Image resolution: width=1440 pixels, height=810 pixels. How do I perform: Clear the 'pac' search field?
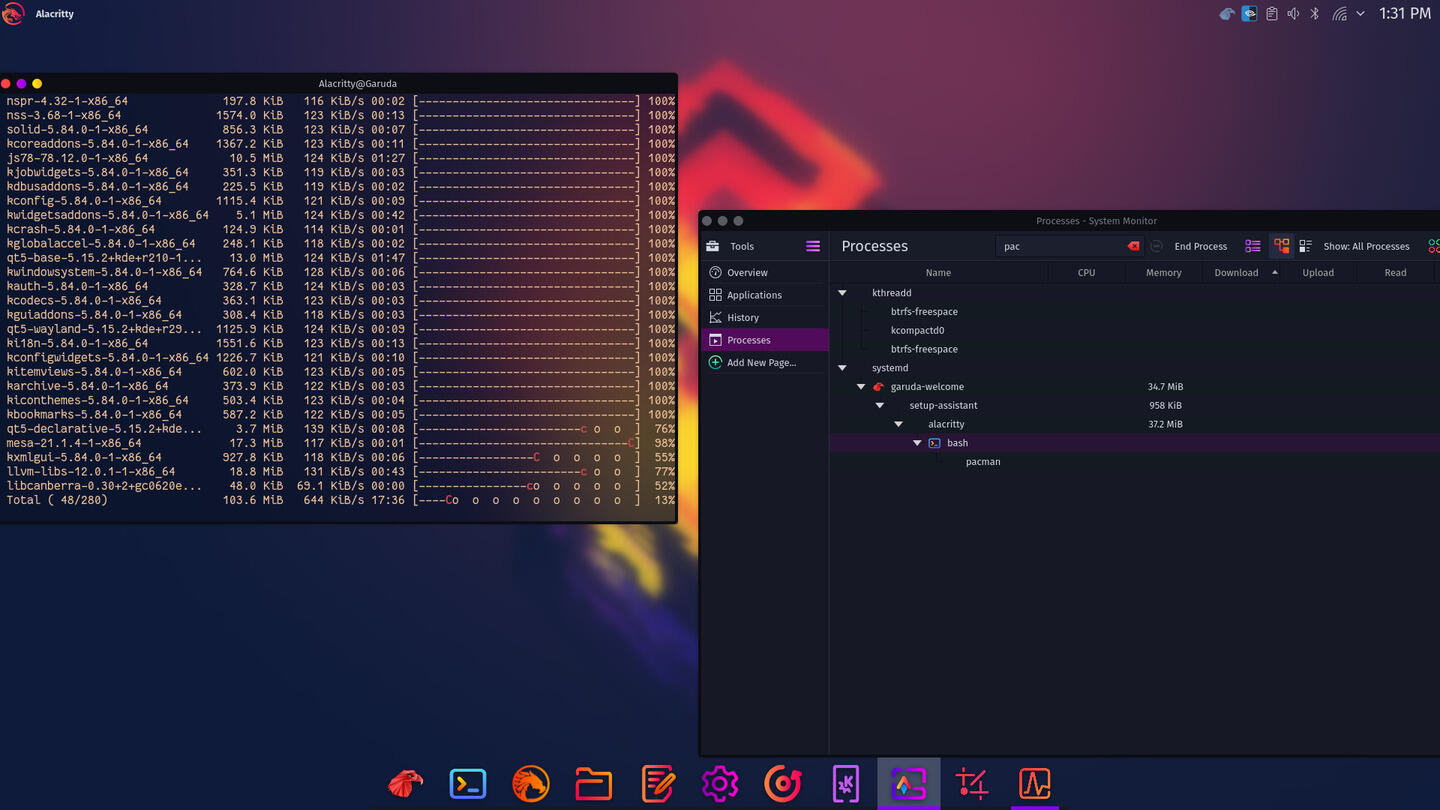[1133, 246]
